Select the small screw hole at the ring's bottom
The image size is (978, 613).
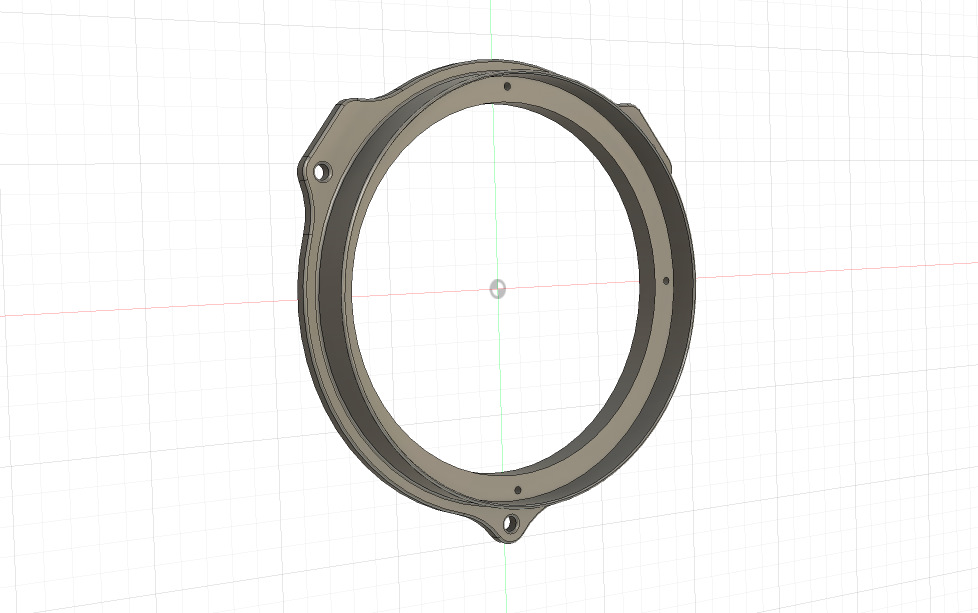517,490
